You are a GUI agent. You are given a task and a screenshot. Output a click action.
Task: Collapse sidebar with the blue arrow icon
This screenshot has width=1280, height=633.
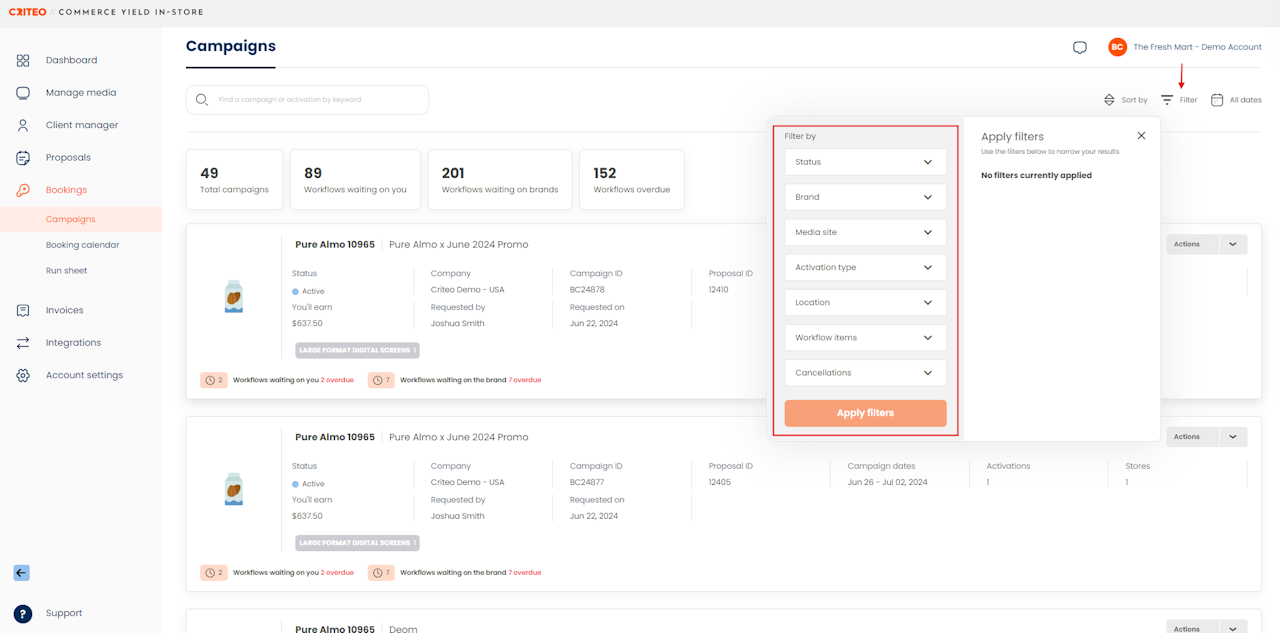(x=22, y=573)
